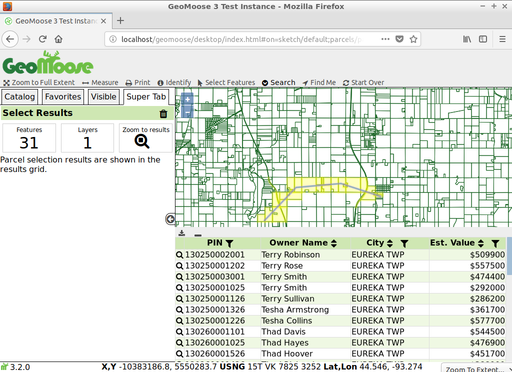The height and width of the screenshot is (372, 512).
Task: Open the Search tool
Action: pos(279,82)
